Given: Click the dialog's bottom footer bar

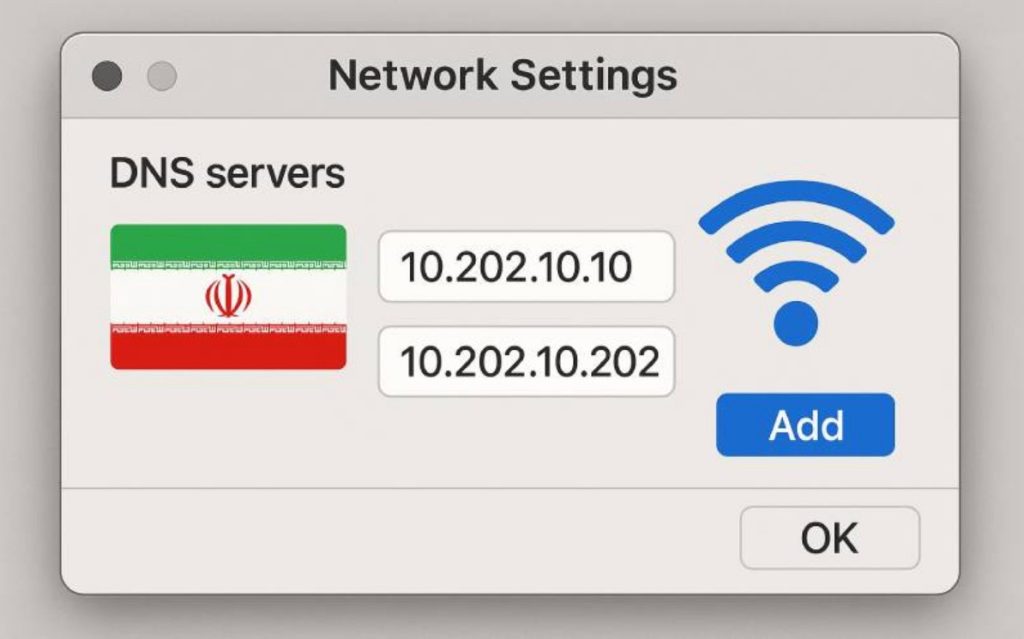Looking at the screenshot, I should point(400,537).
